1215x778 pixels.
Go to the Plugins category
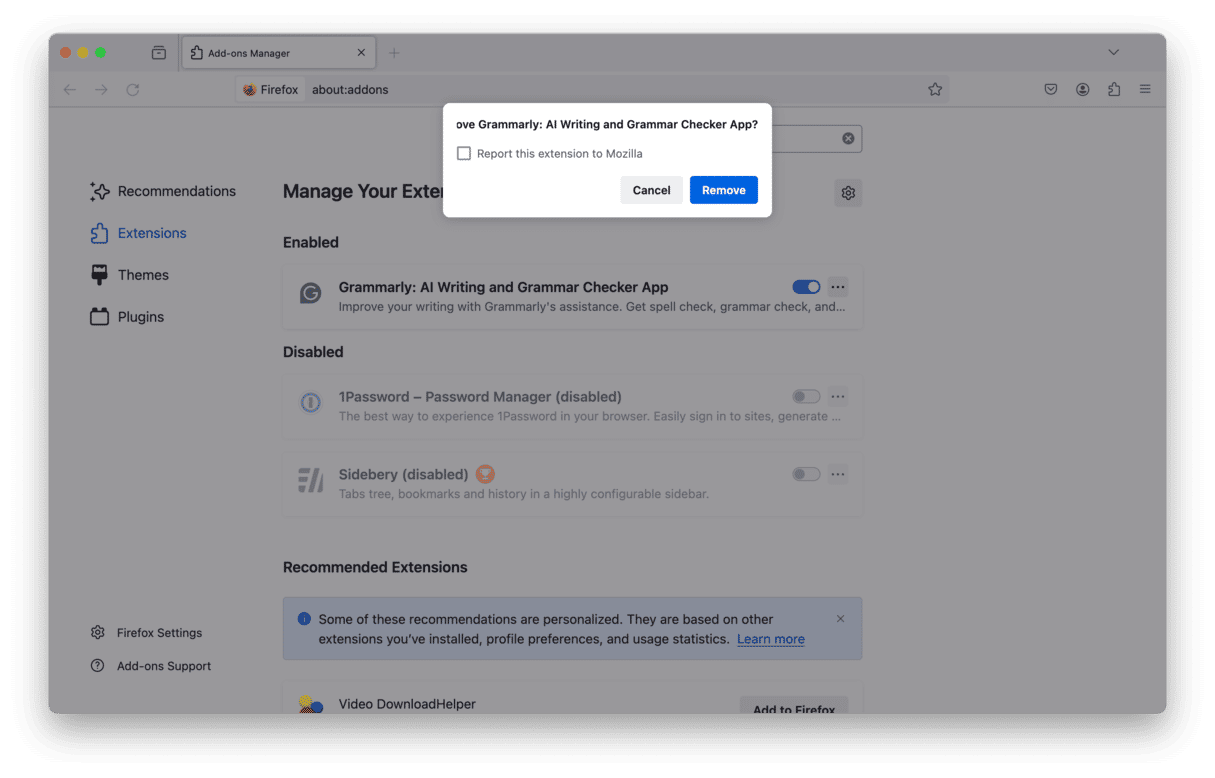[x=140, y=317]
